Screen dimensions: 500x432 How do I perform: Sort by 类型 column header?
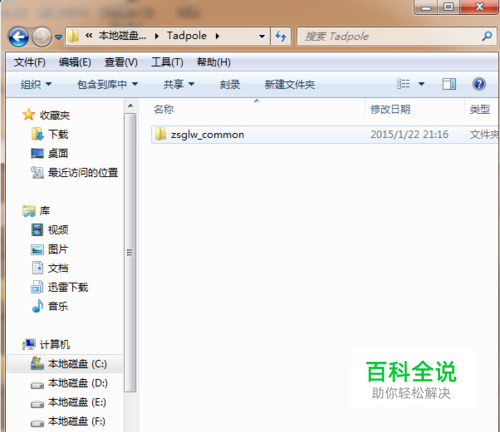tap(480, 109)
